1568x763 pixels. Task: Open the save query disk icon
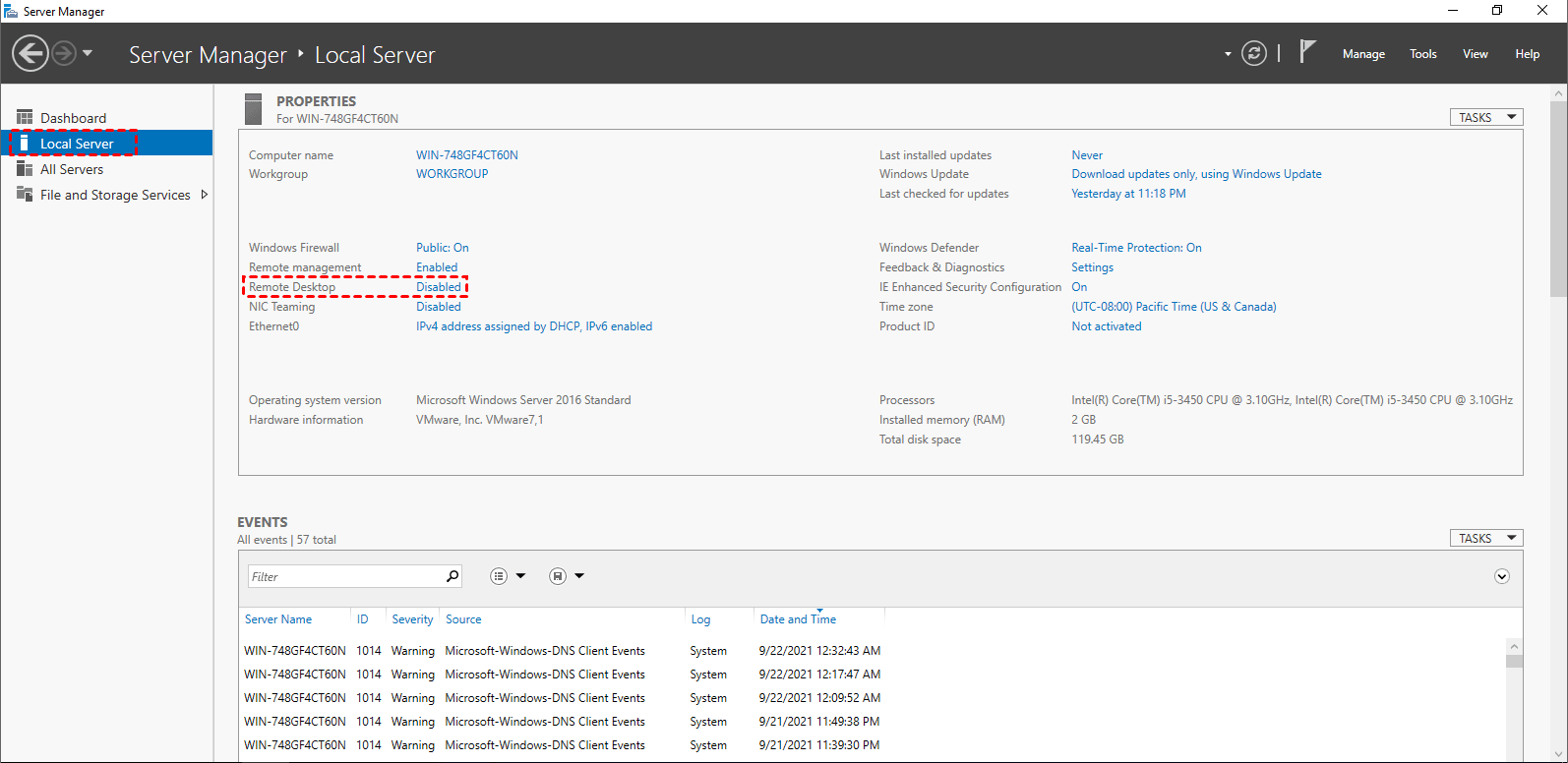[x=558, y=576]
